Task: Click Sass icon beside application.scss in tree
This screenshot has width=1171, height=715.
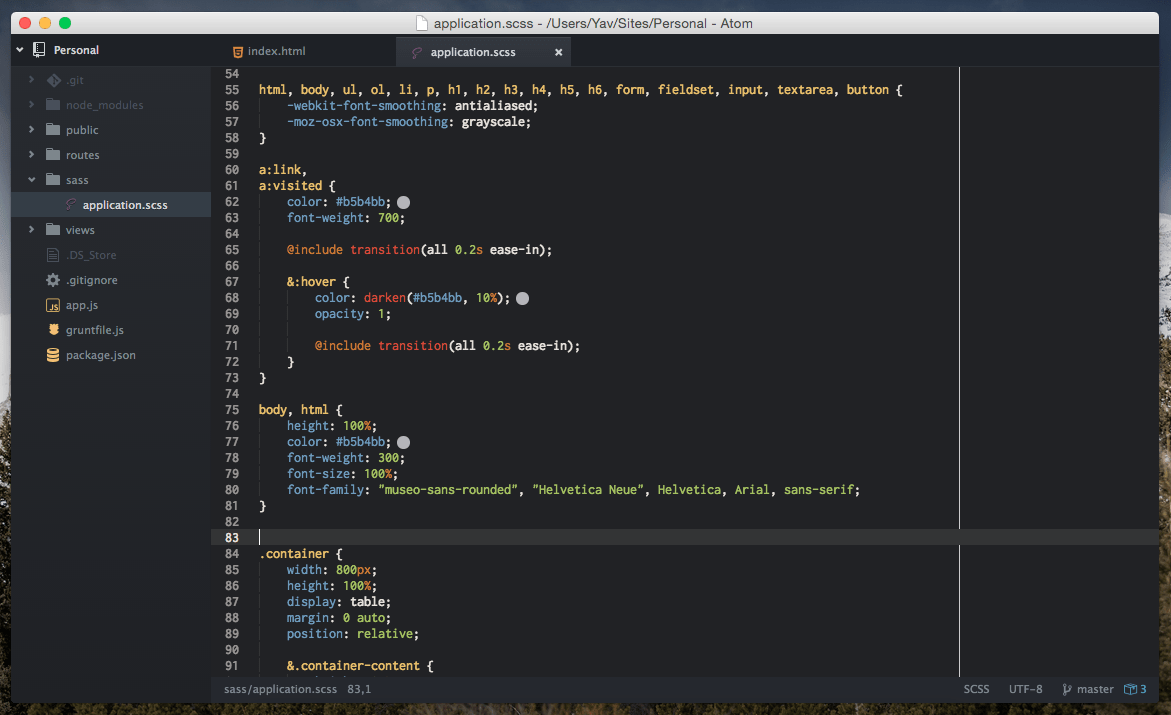Action: pyautogui.click(x=70, y=205)
